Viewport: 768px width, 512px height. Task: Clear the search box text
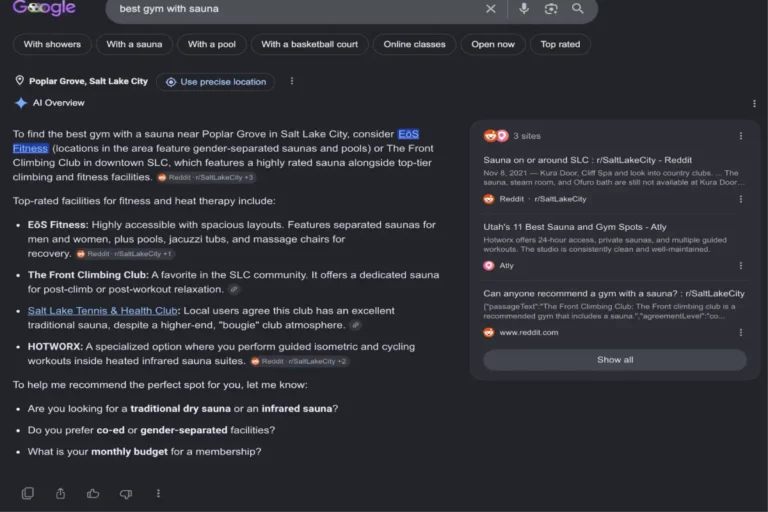coord(490,9)
